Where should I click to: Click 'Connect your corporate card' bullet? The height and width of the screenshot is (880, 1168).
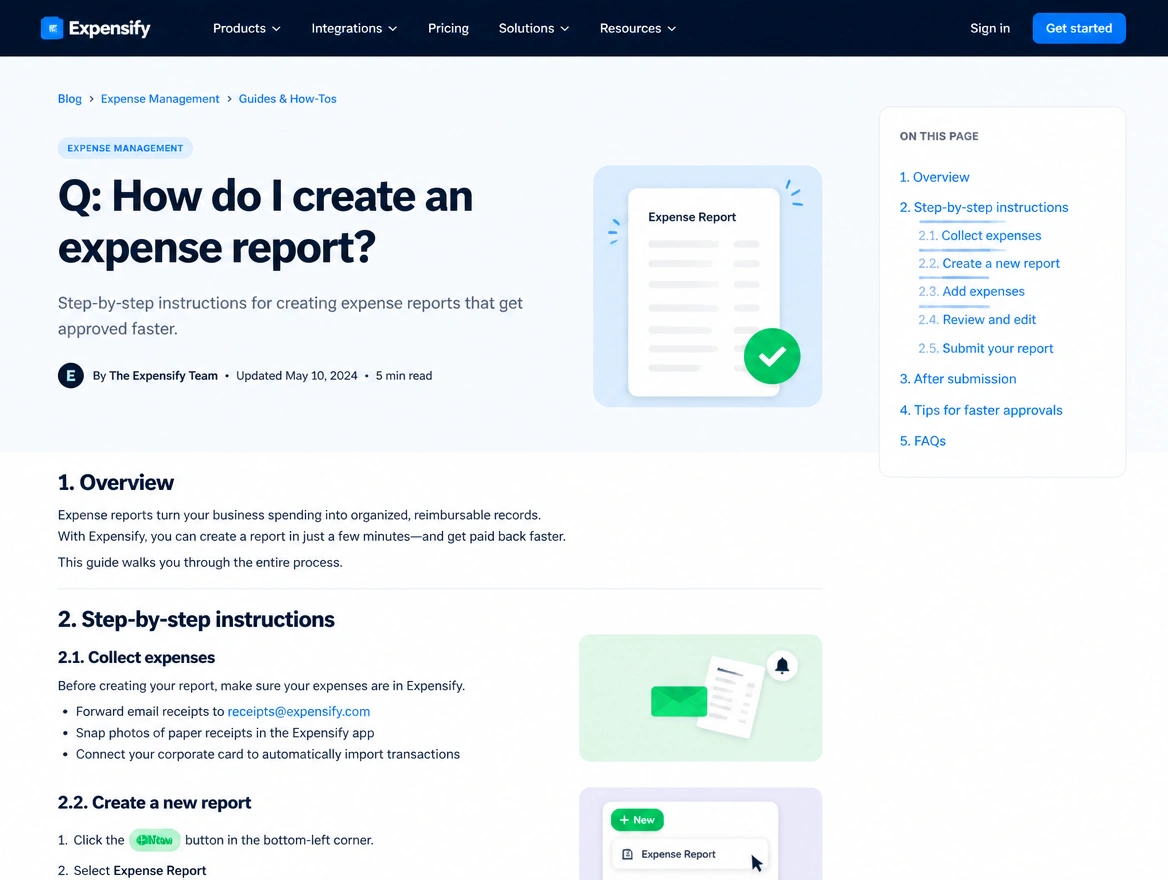(x=268, y=754)
